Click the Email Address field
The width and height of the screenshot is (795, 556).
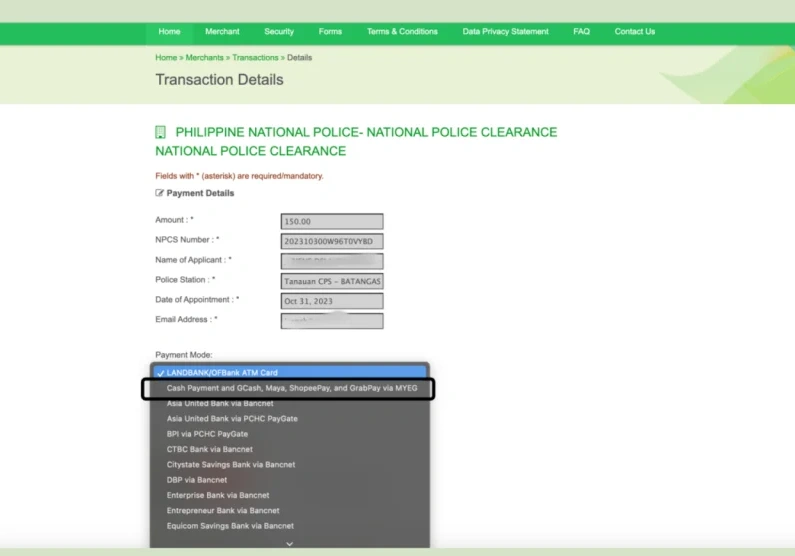332,321
